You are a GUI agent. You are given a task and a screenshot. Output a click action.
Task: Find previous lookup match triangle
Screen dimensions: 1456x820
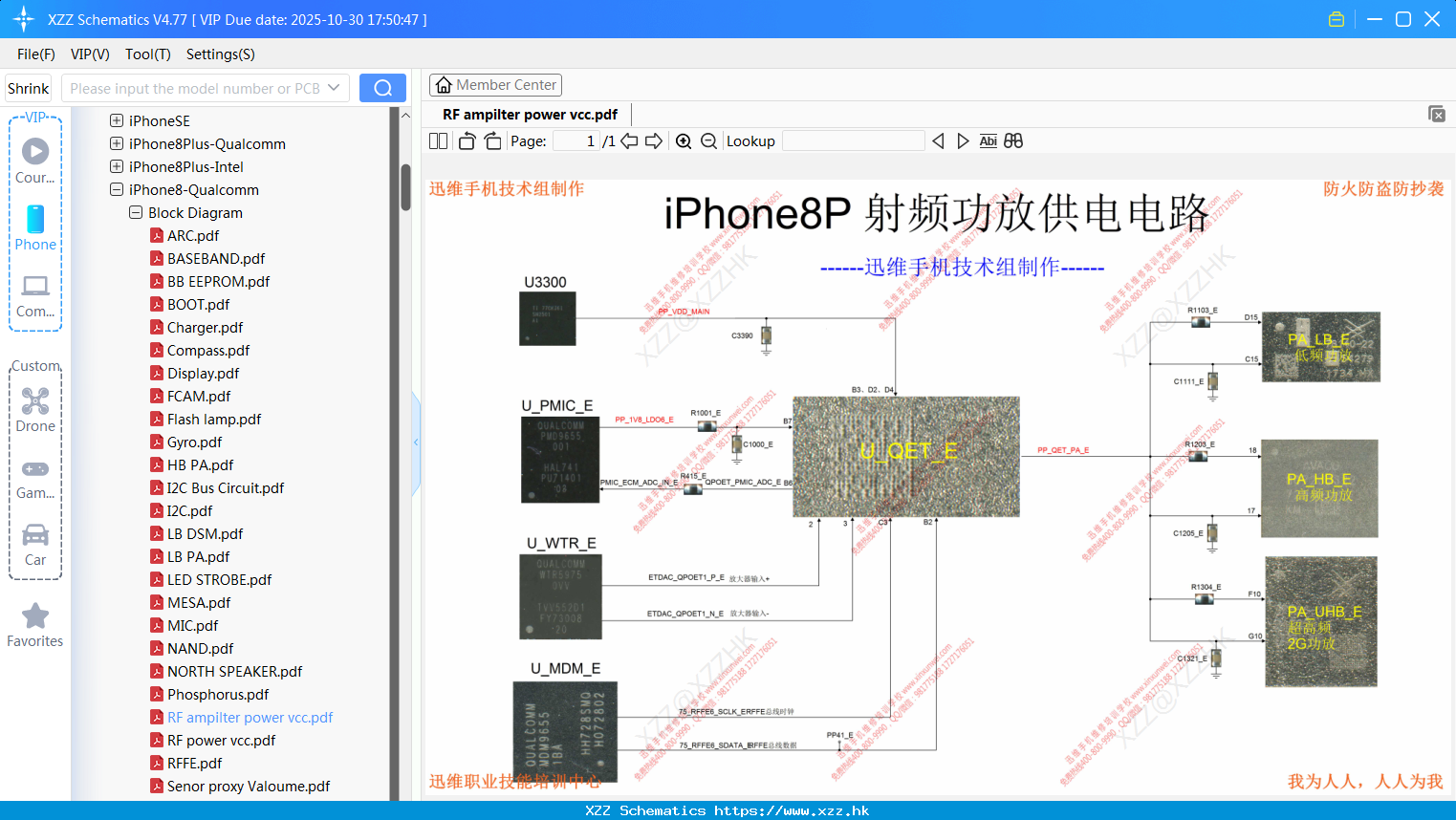click(x=938, y=140)
